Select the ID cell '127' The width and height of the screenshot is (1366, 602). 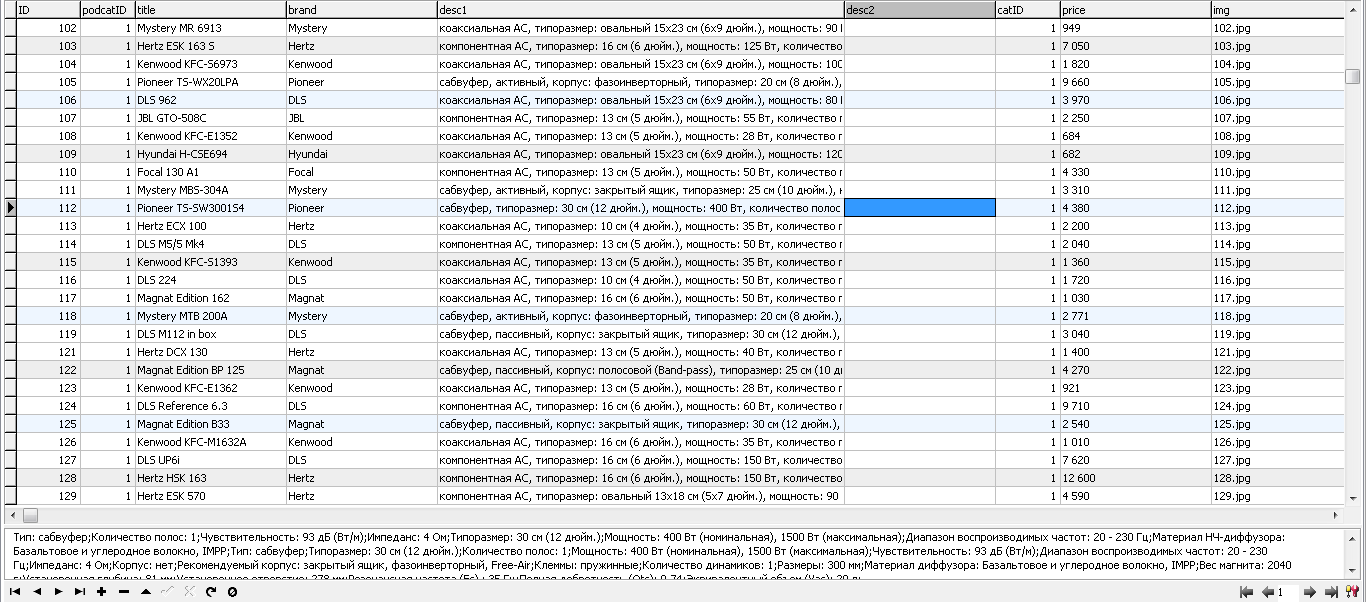pyautogui.click(x=48, y=459)
